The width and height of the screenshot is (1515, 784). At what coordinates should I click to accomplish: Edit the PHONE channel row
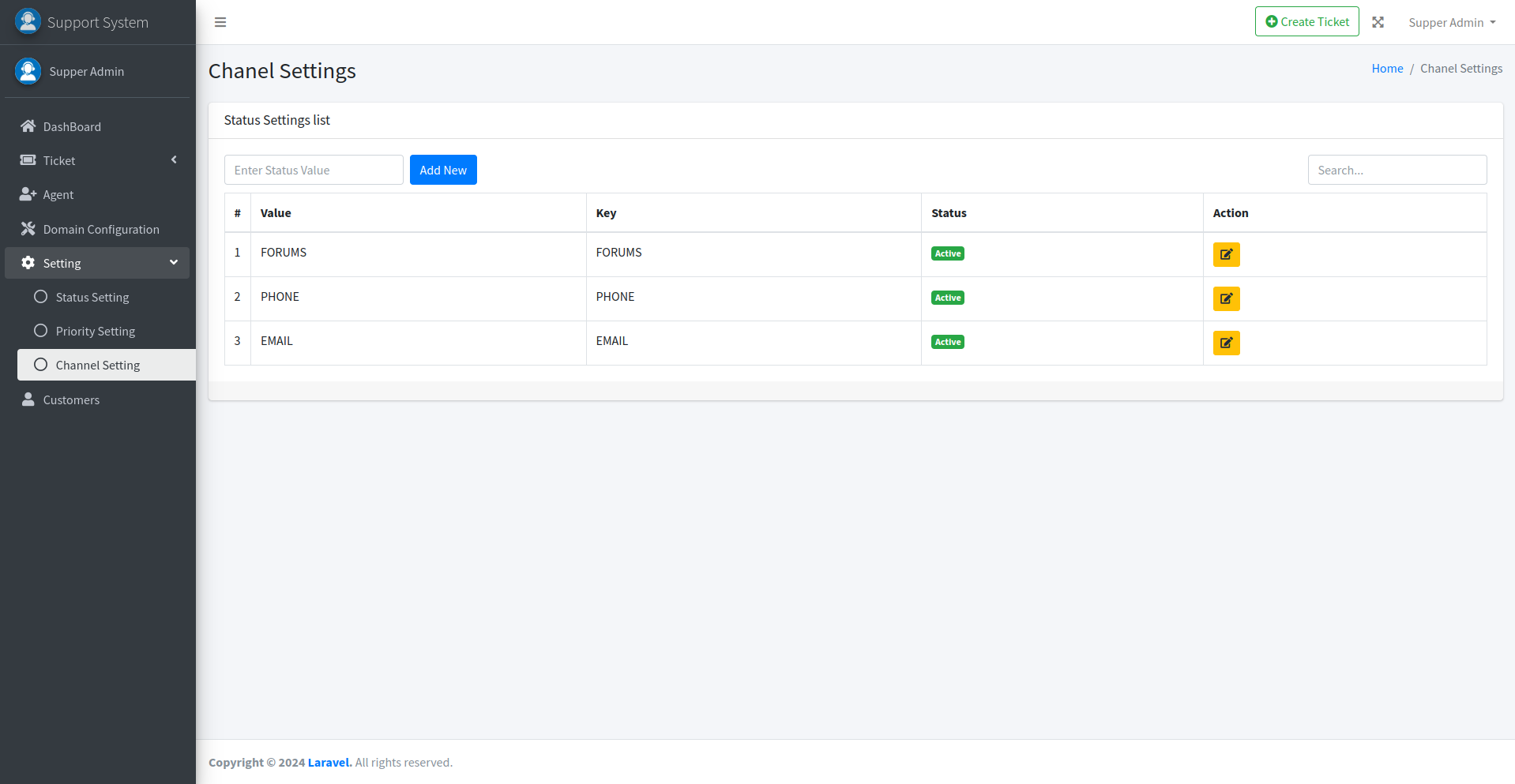(1226, 298)
